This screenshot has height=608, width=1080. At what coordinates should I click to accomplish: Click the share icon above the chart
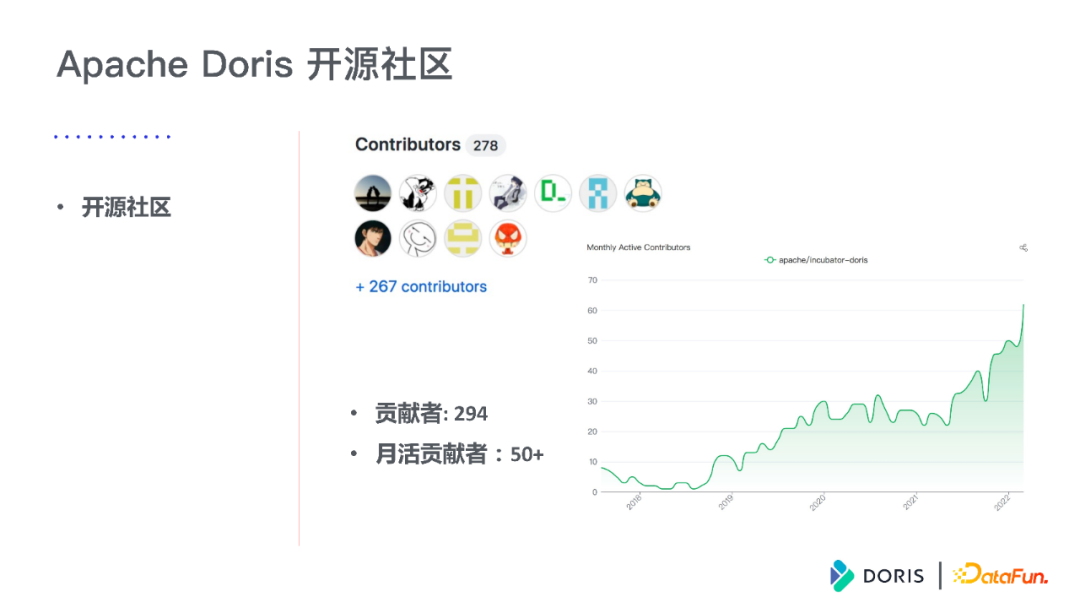(x=1022, y=247)
